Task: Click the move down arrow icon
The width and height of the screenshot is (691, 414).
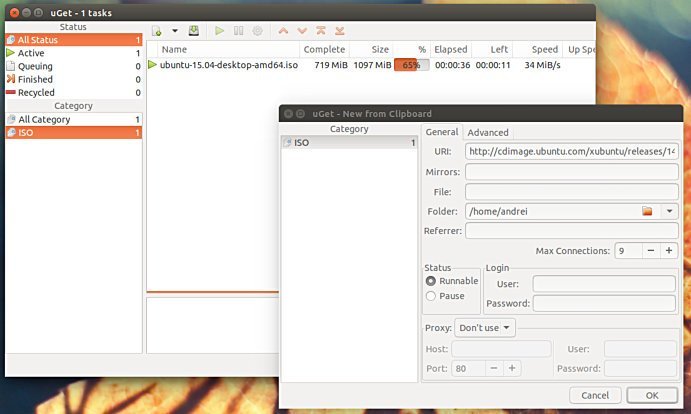Action: click(x=302, y=31)
